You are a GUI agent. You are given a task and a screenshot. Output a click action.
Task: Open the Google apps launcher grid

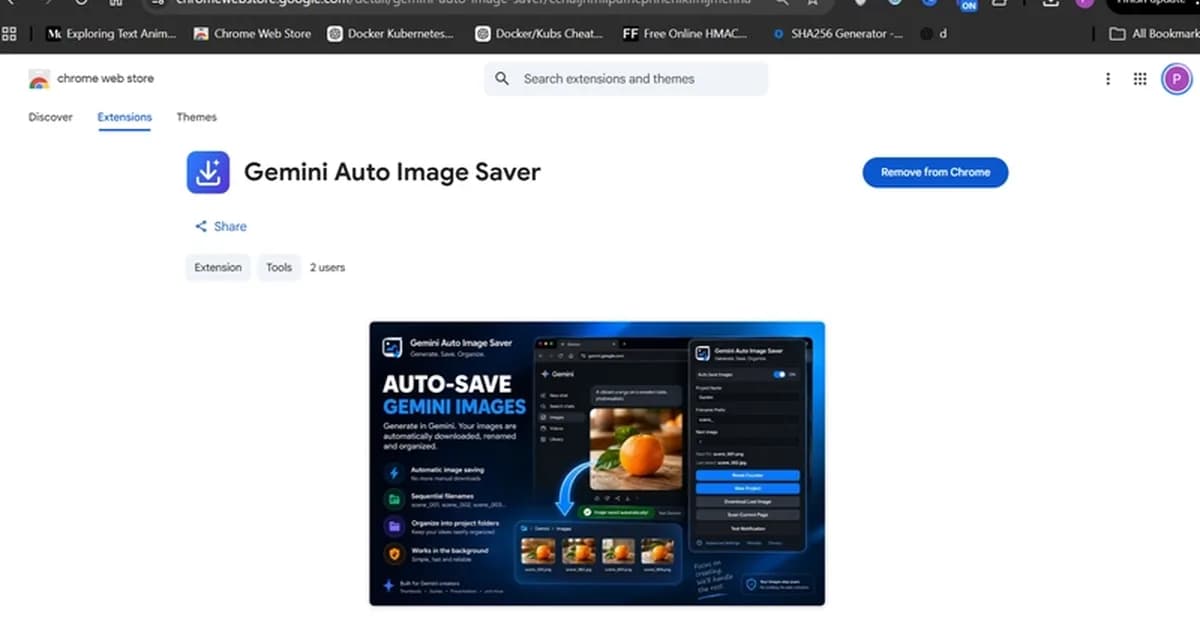click(1140, 79)
